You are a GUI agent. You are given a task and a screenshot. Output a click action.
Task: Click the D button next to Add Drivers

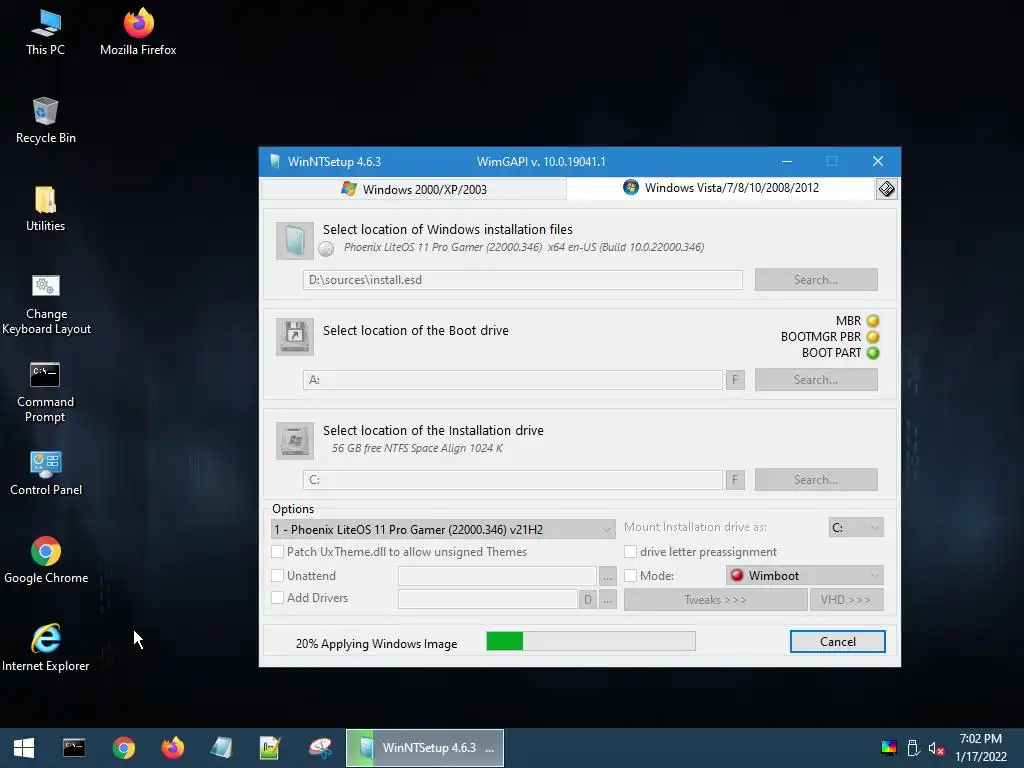588,599
